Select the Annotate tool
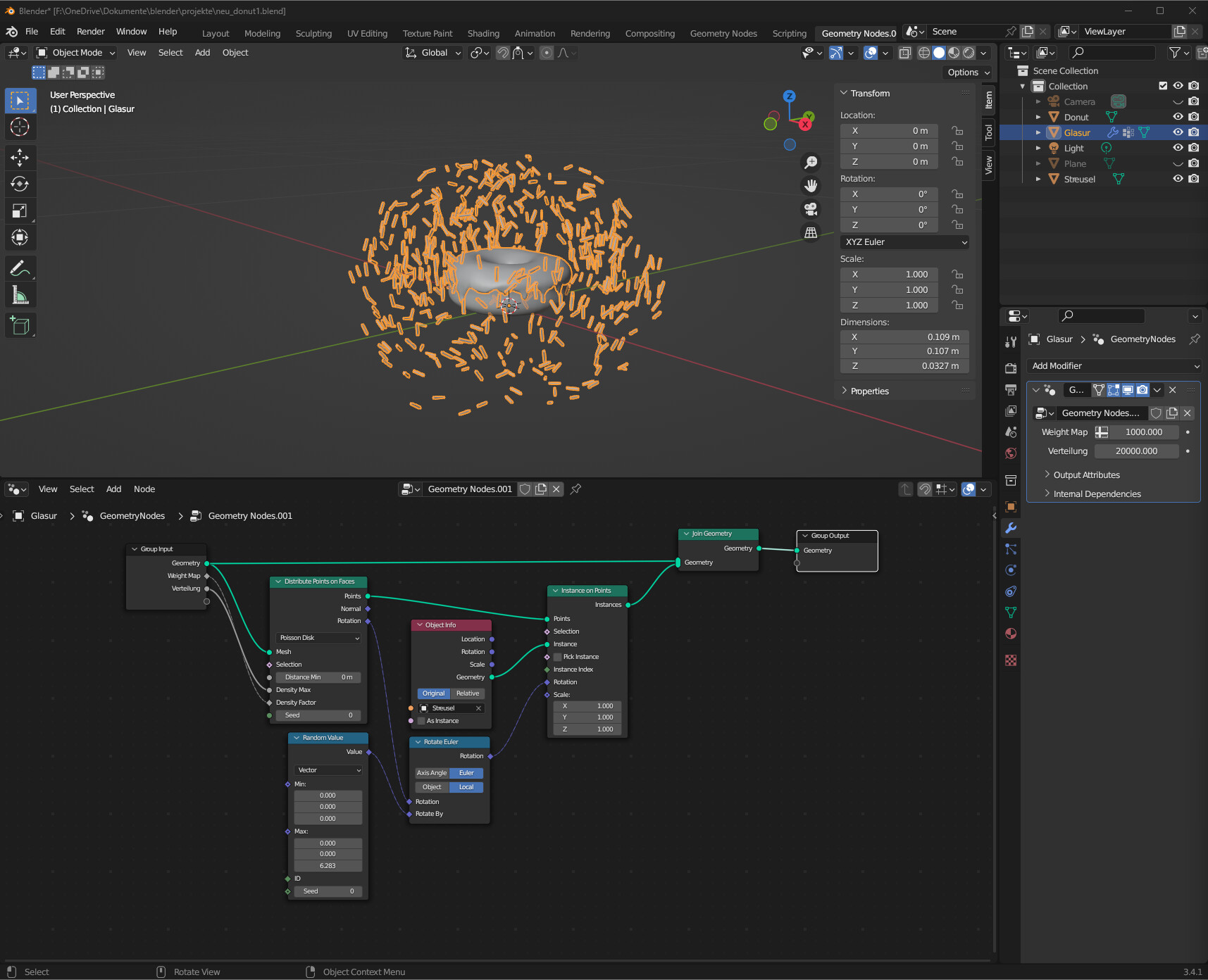Image resolution: width=1208 pixels, height=980 pixels. point(20,268)
